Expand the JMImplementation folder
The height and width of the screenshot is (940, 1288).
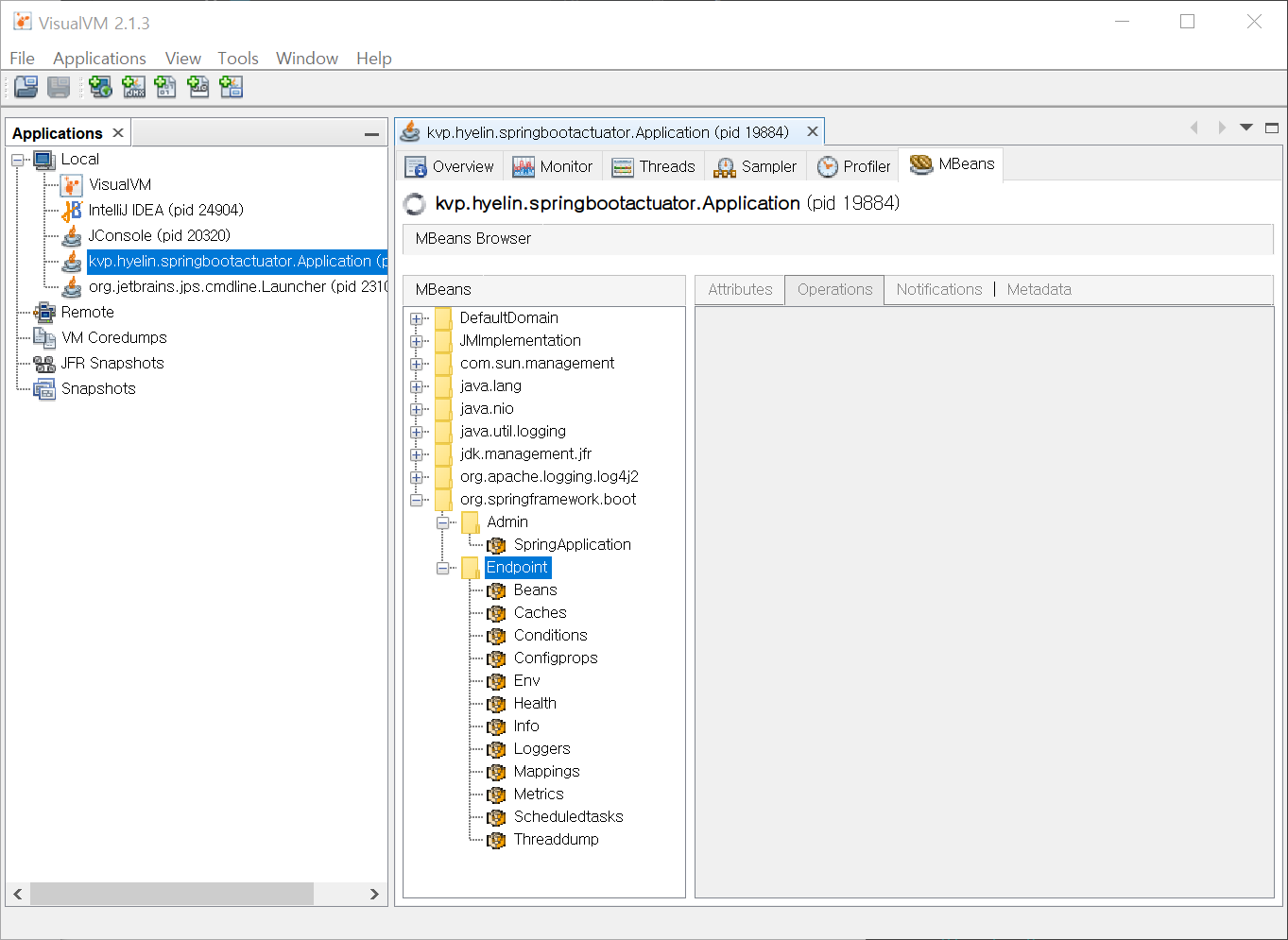416,341
